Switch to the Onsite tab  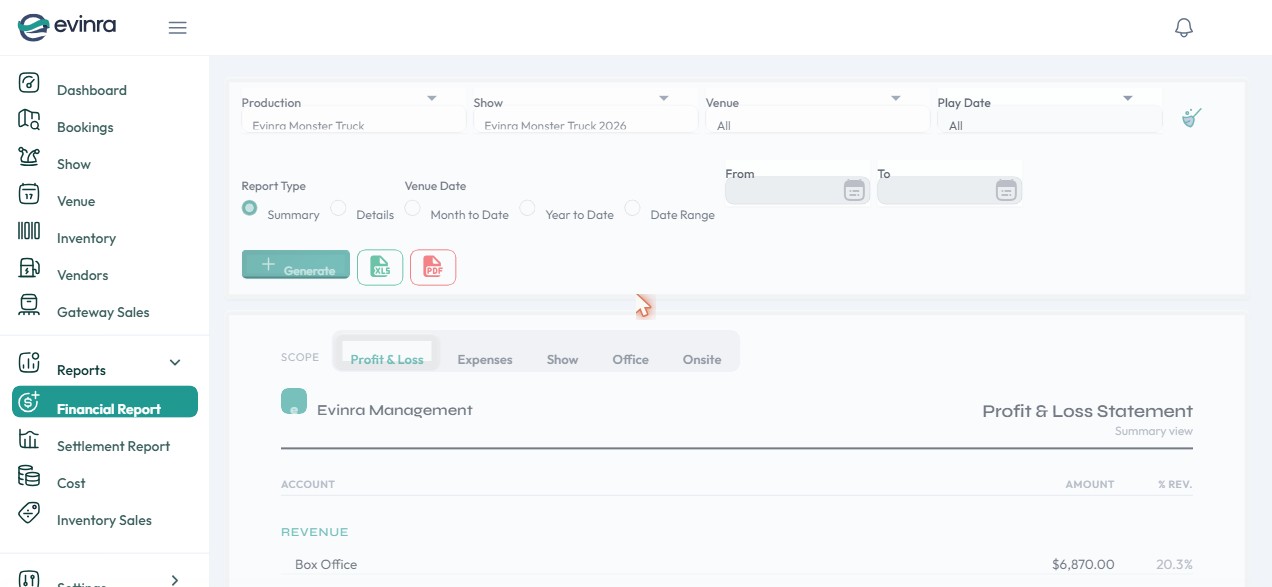[702, 359]
